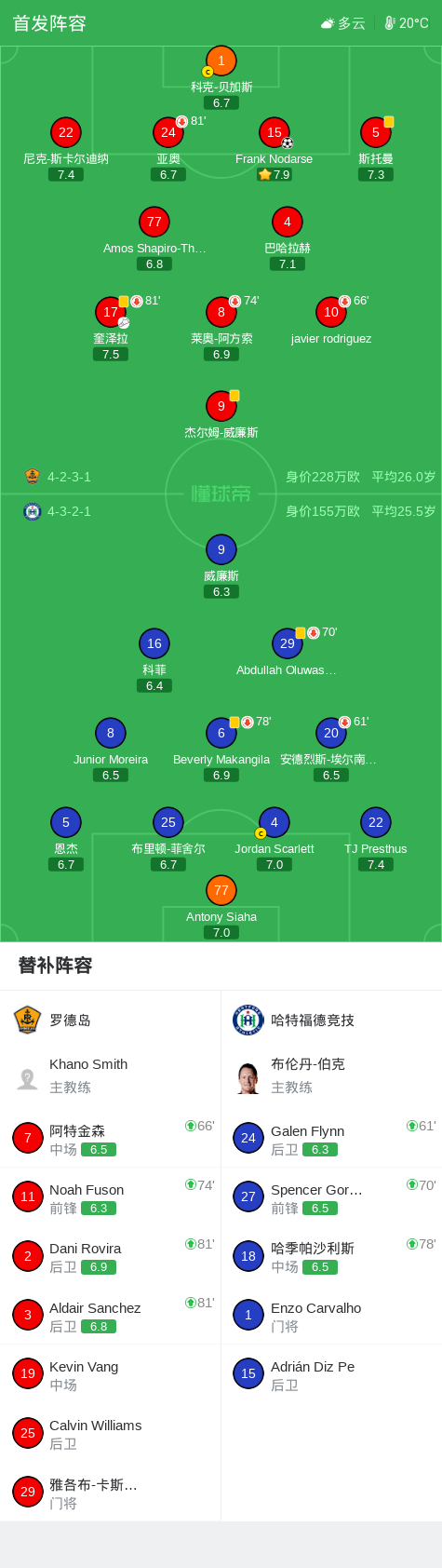Open Frank Nodarse number 15 player icon
The height and width of the screenshot is (1568, 442).
(x=275, y=133)
